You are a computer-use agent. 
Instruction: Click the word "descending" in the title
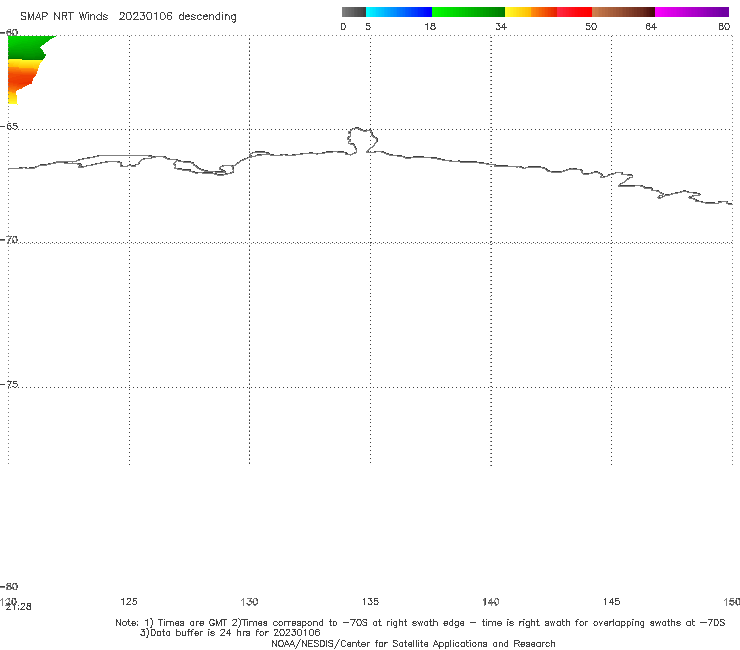click(x=207, y=17)
